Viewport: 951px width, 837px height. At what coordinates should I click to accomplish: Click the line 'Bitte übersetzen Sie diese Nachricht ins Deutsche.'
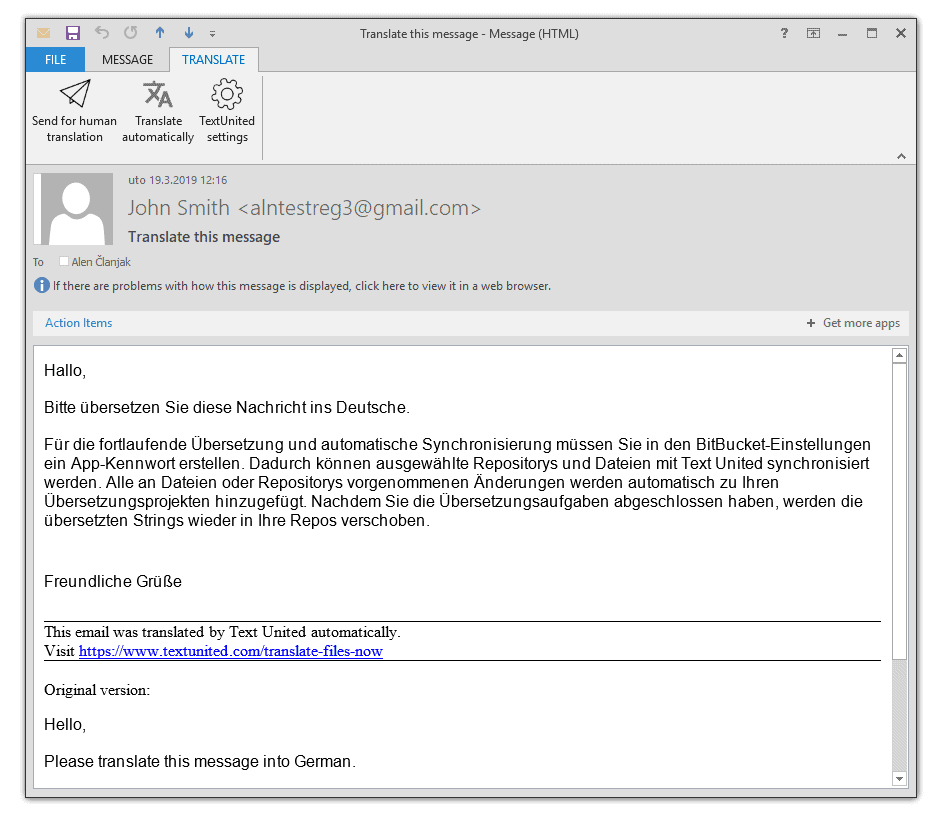tap(227, 408)
